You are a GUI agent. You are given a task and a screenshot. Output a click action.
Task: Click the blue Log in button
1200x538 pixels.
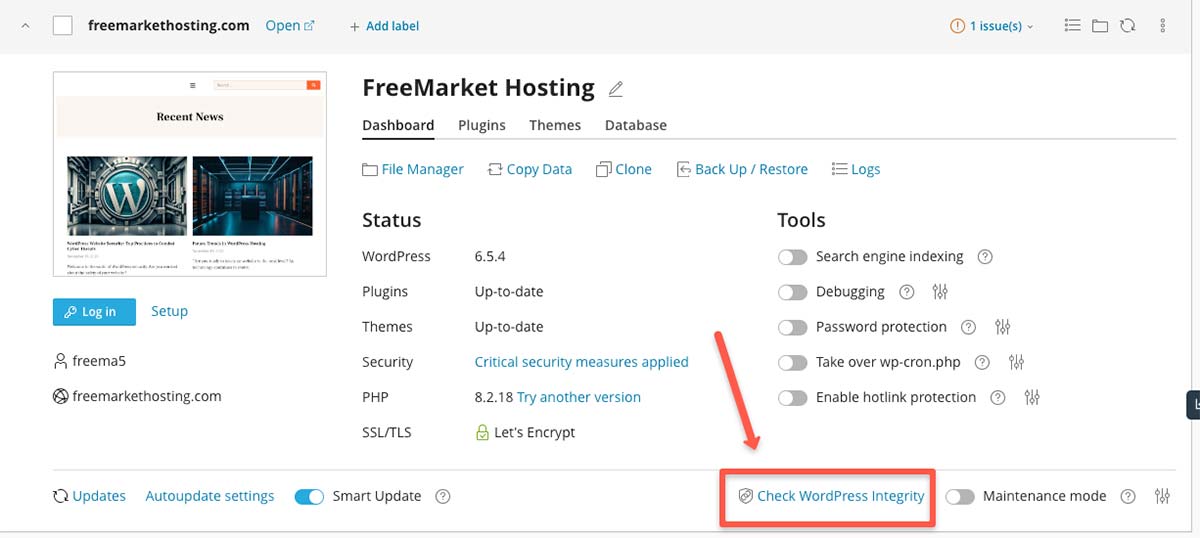[92, 312]
